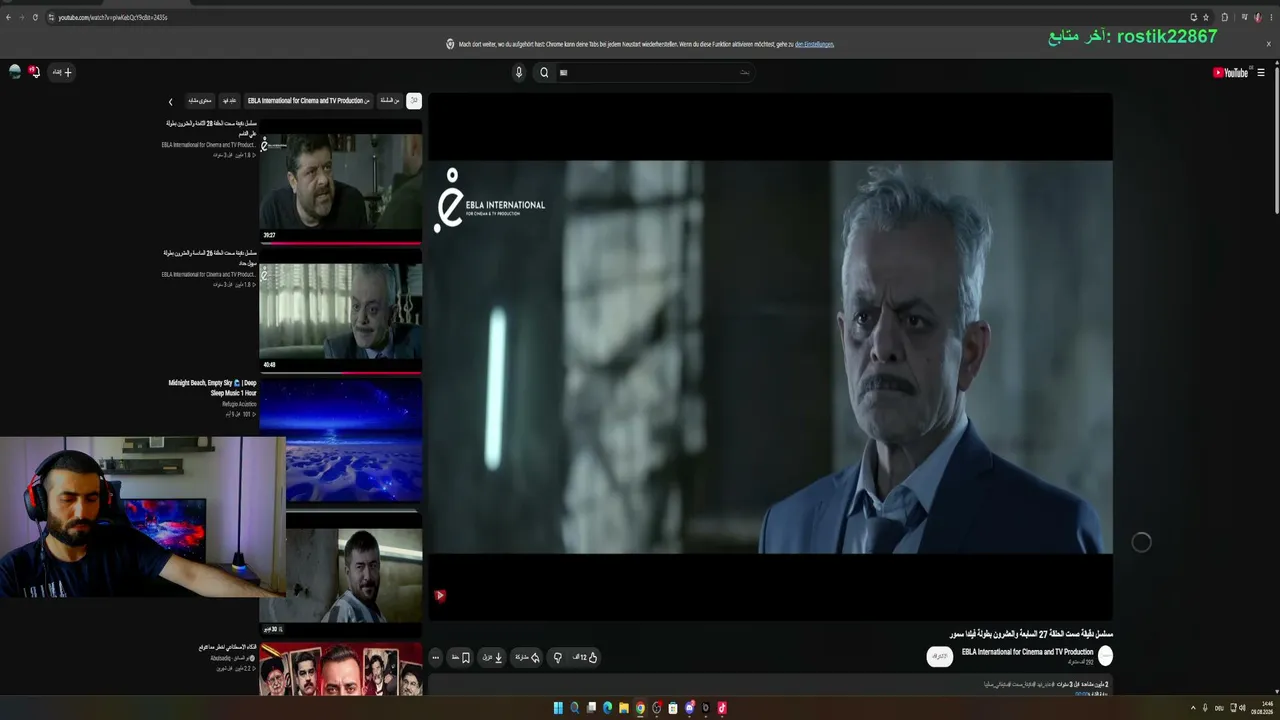Open the 'den Einstellungen' link in the infobar
Image resolution: width=1280 pixels, height=720 pixels.
[814, 44]
